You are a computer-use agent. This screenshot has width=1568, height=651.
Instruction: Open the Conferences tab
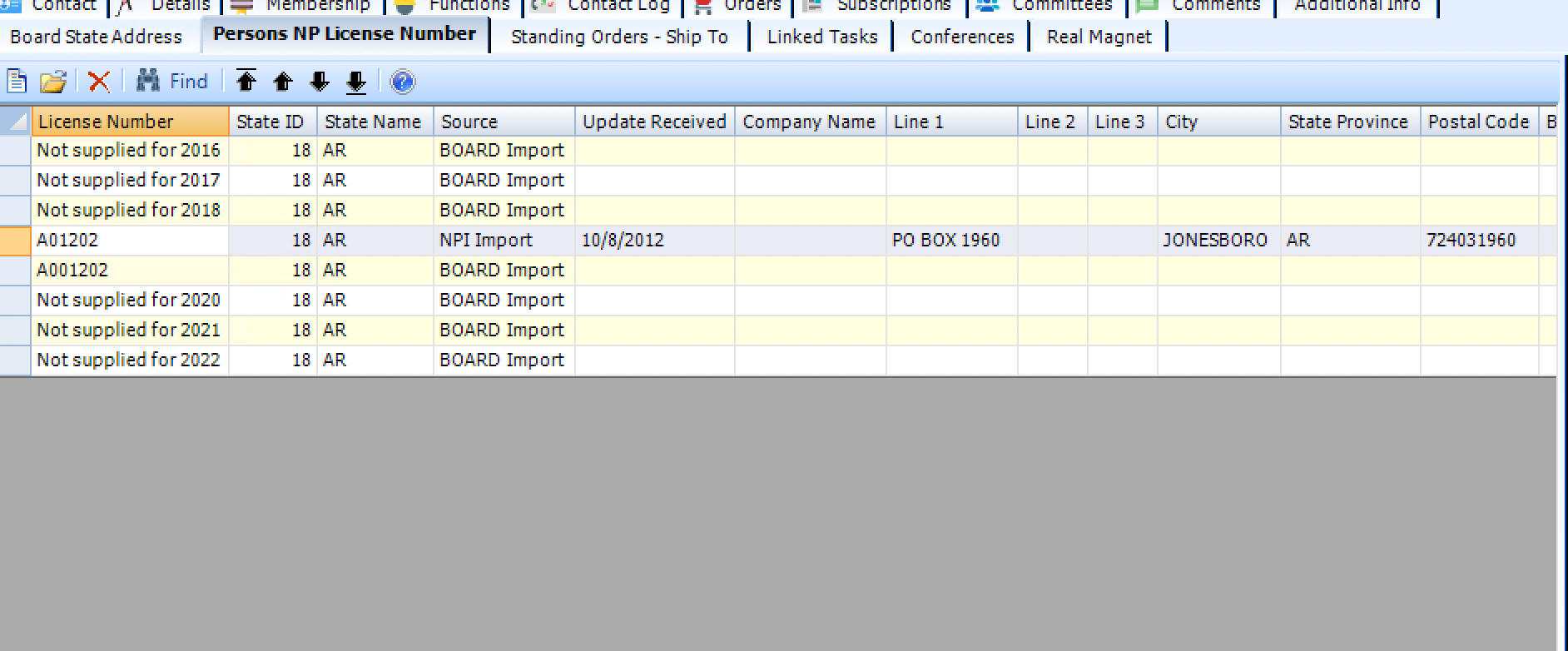pos(961,37)
